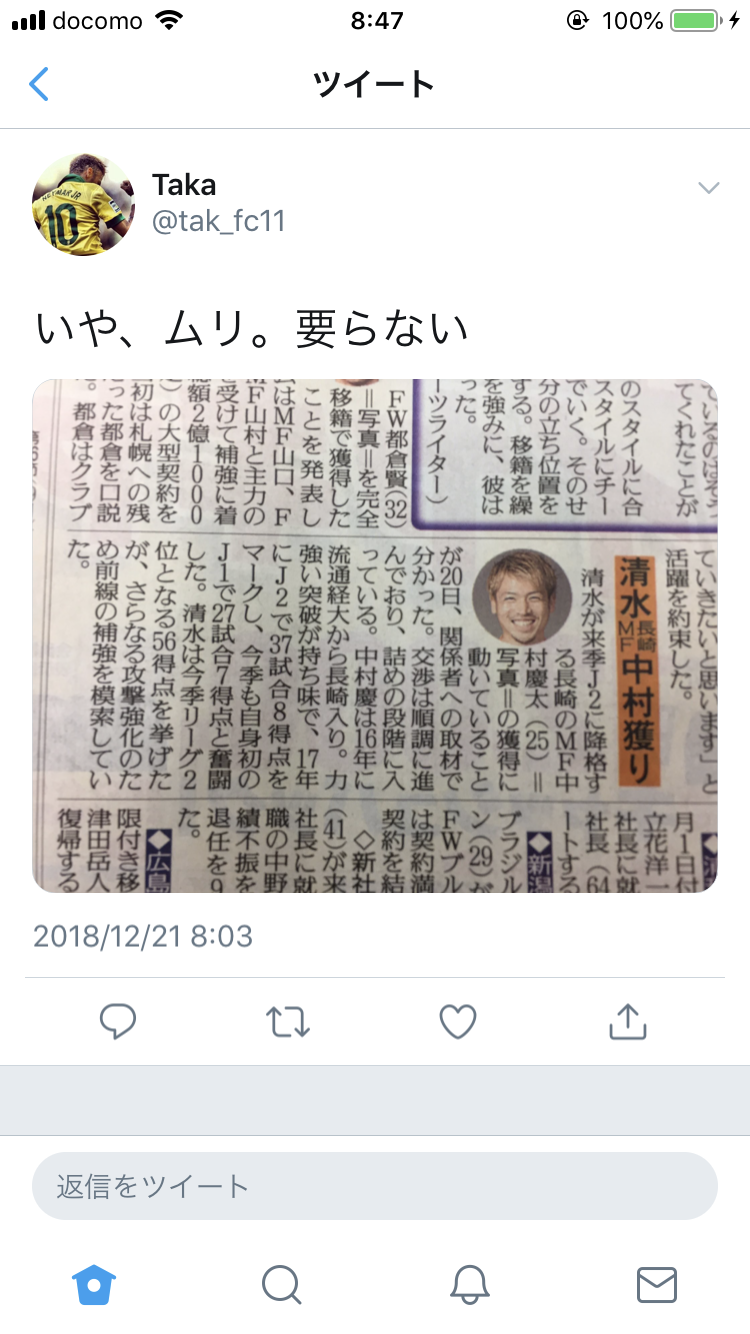
Task: Go back using the blue chevron
Action: pos(39,84)
